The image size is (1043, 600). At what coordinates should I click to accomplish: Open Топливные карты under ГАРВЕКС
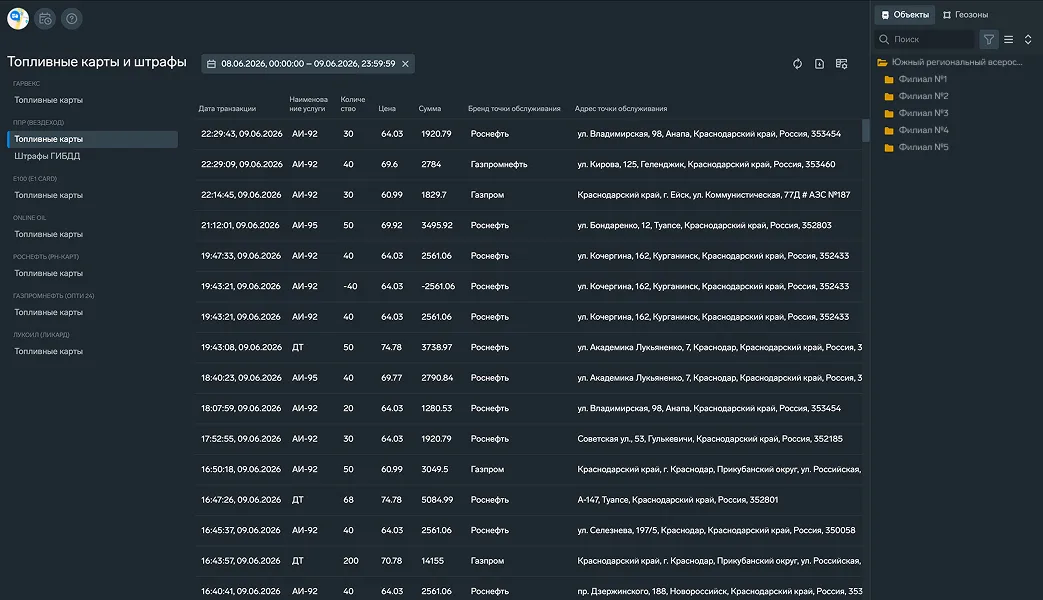49,100
